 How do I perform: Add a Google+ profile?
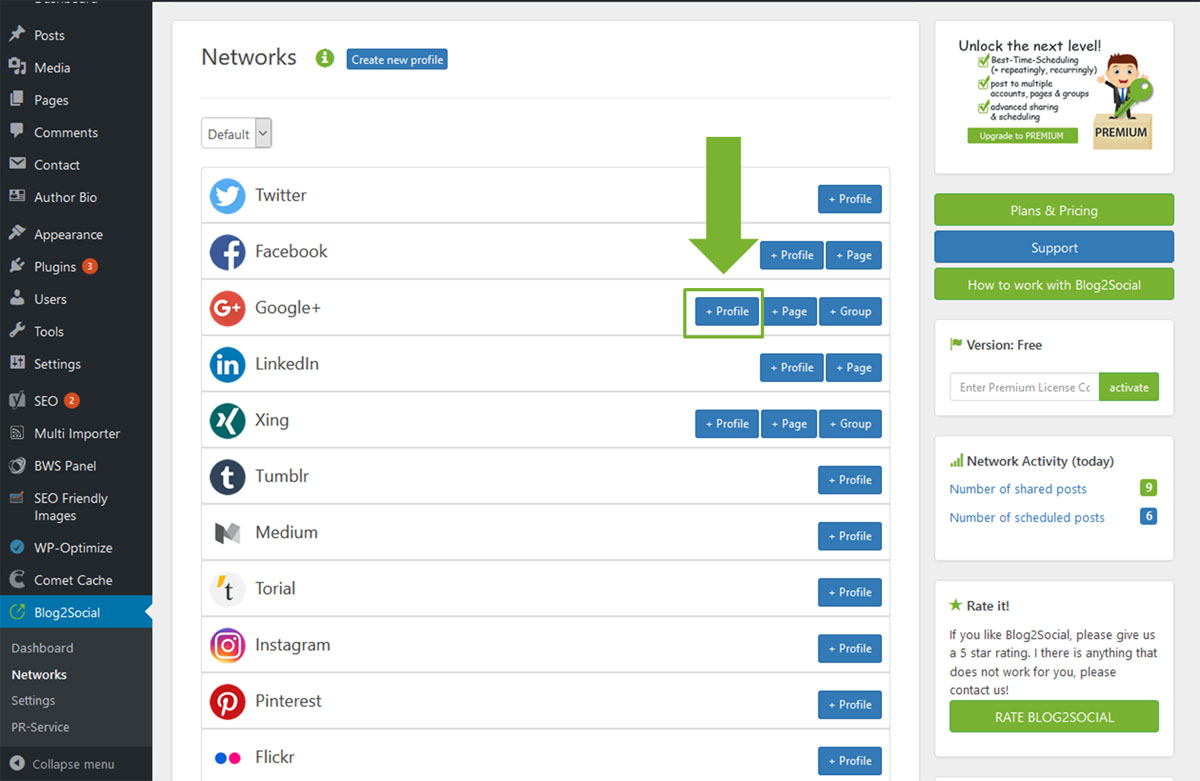(727, 311)
